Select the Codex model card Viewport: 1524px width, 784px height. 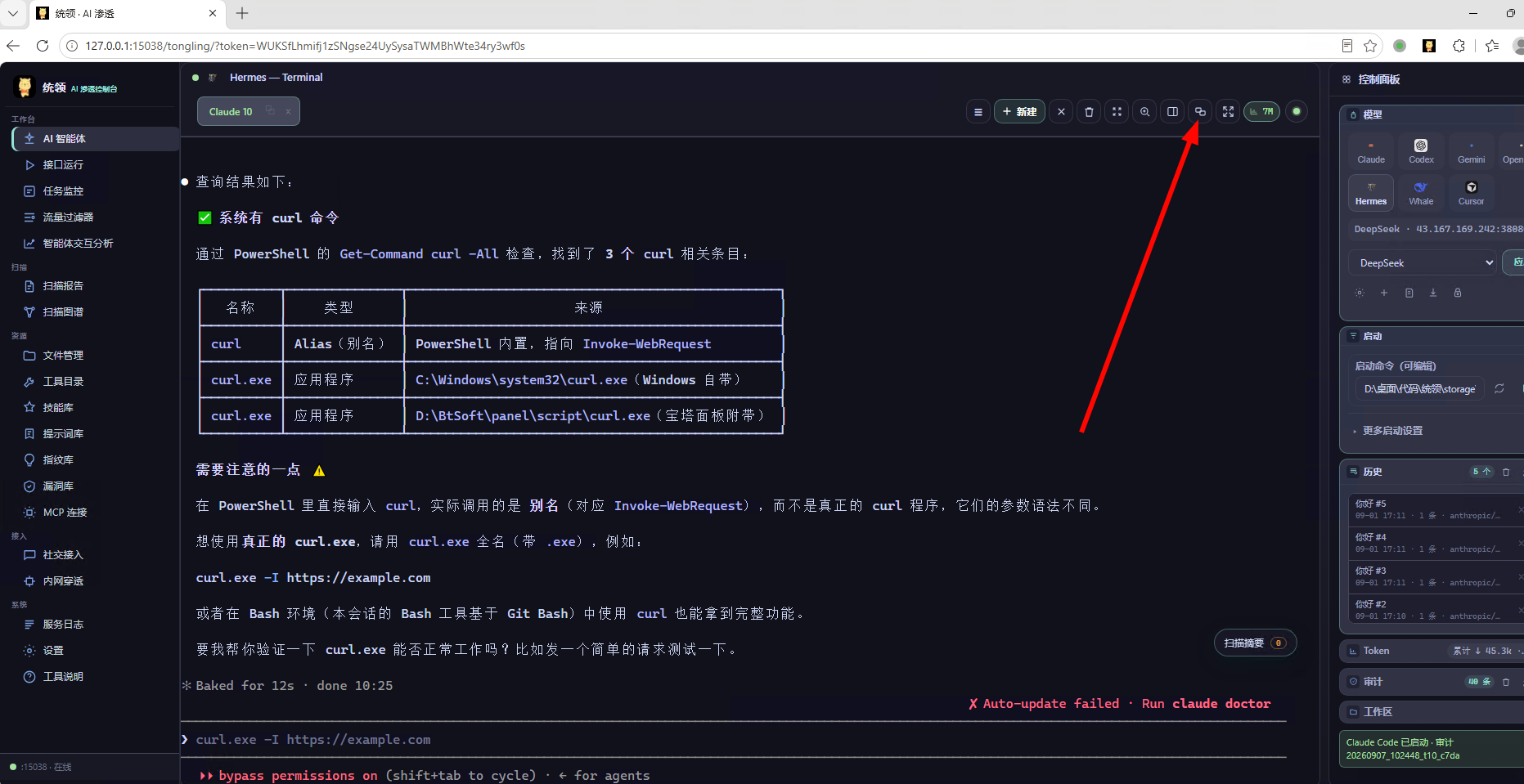[1421, 151]
